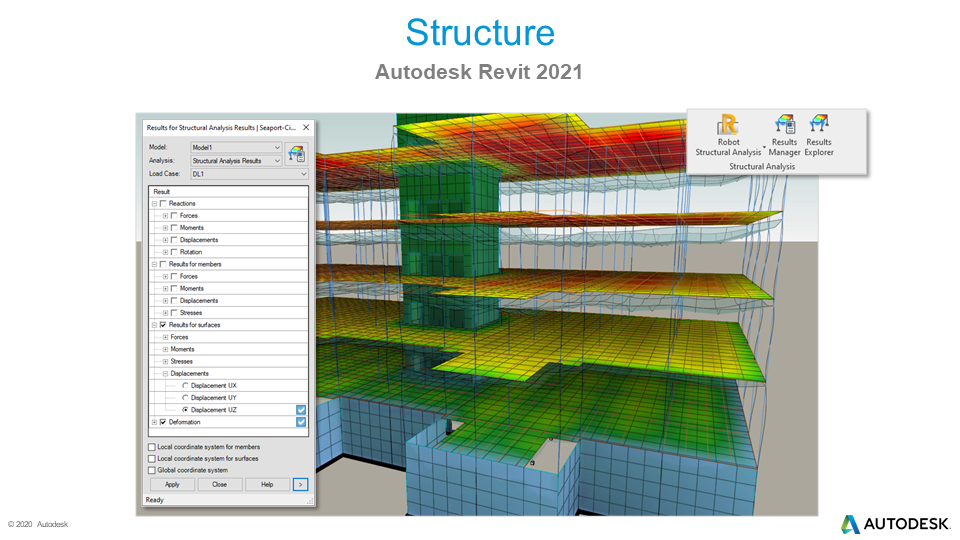Tick Local coordinate system for members
Image resolution: width=960 pixels, height=540 pixels.
pyautogui.click(x=152, y=447)
